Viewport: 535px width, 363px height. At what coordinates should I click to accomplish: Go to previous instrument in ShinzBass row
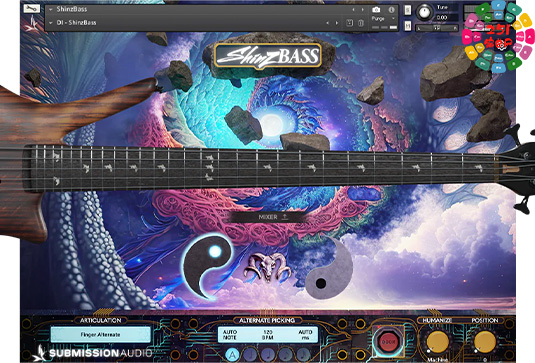coord(353,10)
